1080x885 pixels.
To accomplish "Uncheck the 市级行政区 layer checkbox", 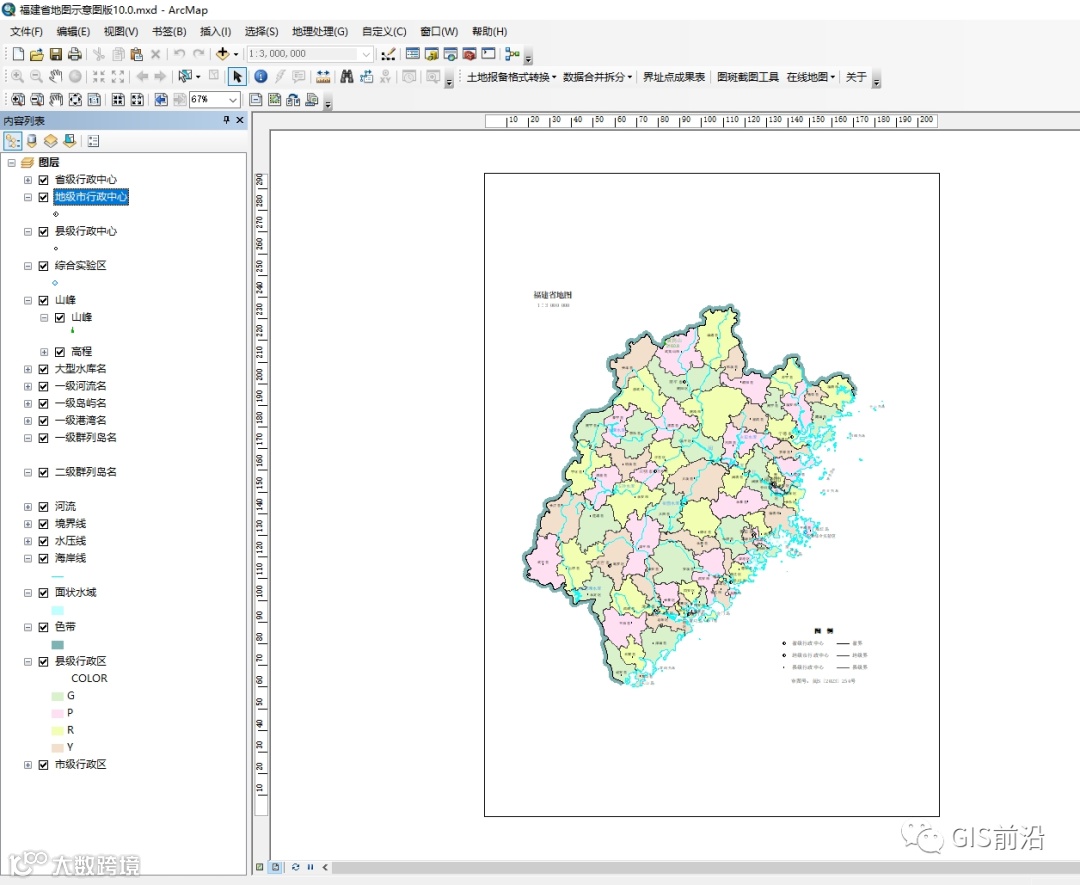I will [43, 765].
